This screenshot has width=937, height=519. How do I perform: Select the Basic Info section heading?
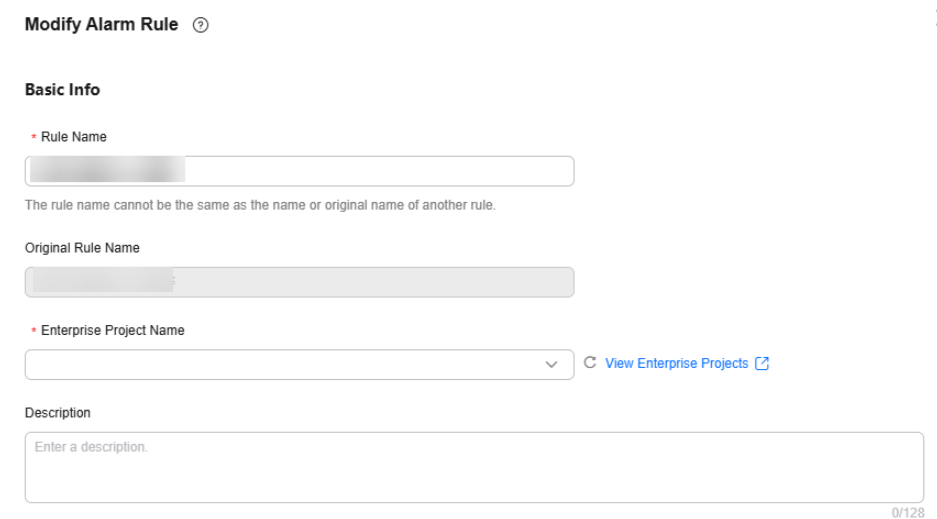62,90
